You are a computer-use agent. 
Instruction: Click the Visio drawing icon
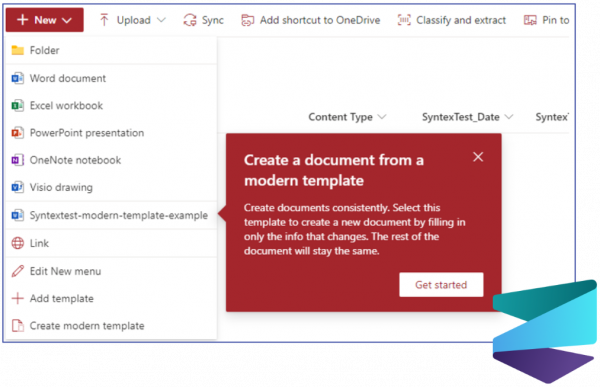[18, 187]
